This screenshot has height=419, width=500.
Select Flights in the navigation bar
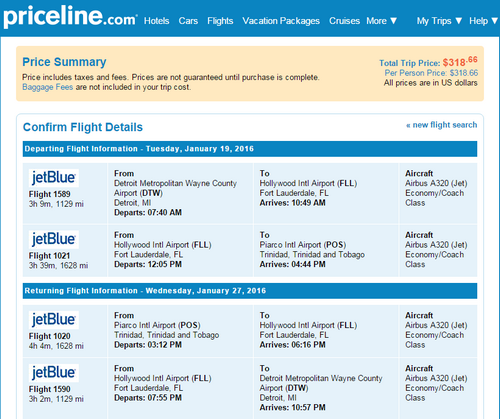[x=220, y=21]
